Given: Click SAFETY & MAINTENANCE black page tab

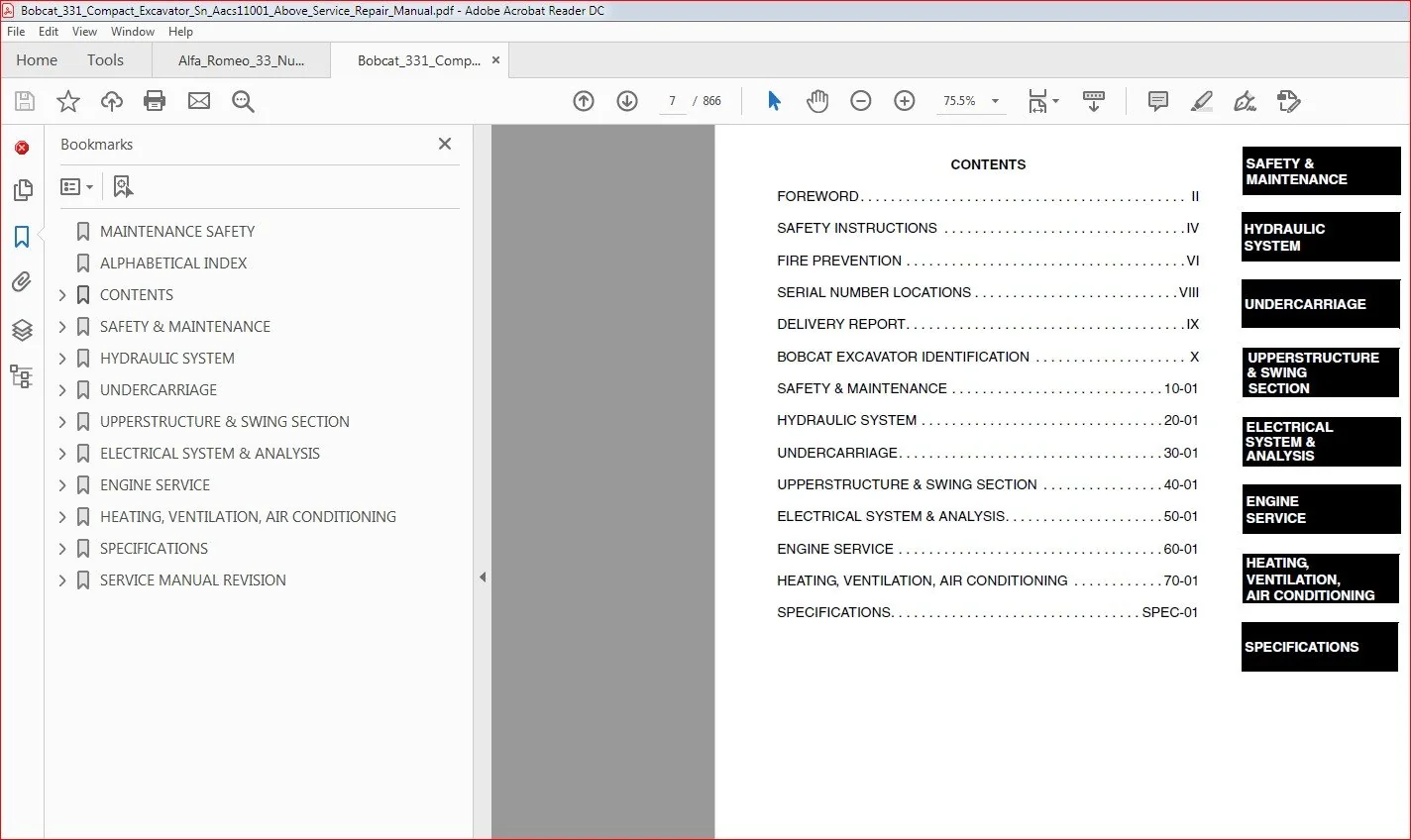Looking at the screenshot, I should pos(1321,171).
